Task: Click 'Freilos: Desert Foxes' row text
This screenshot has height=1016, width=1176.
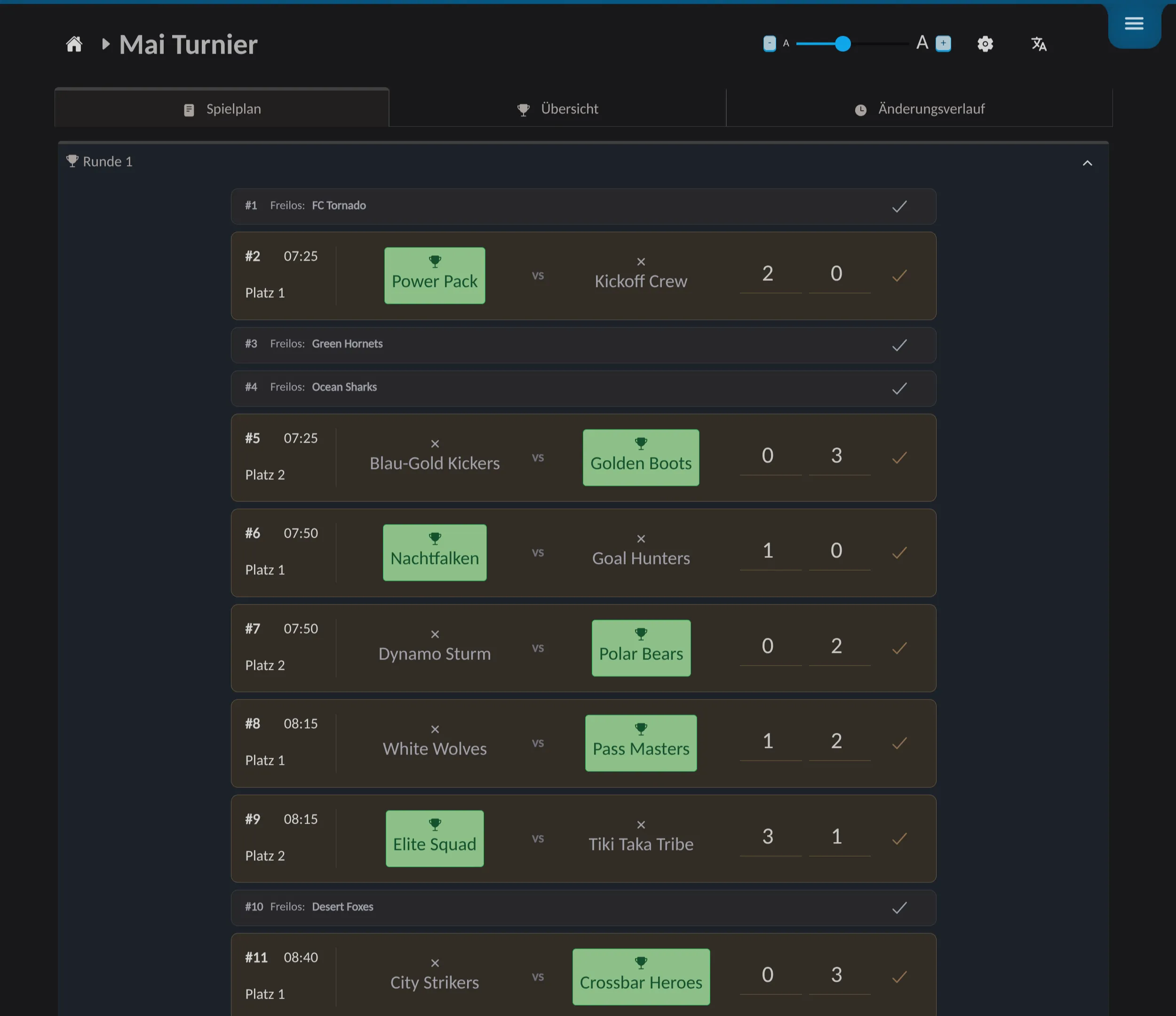Action: coord(322,907)
